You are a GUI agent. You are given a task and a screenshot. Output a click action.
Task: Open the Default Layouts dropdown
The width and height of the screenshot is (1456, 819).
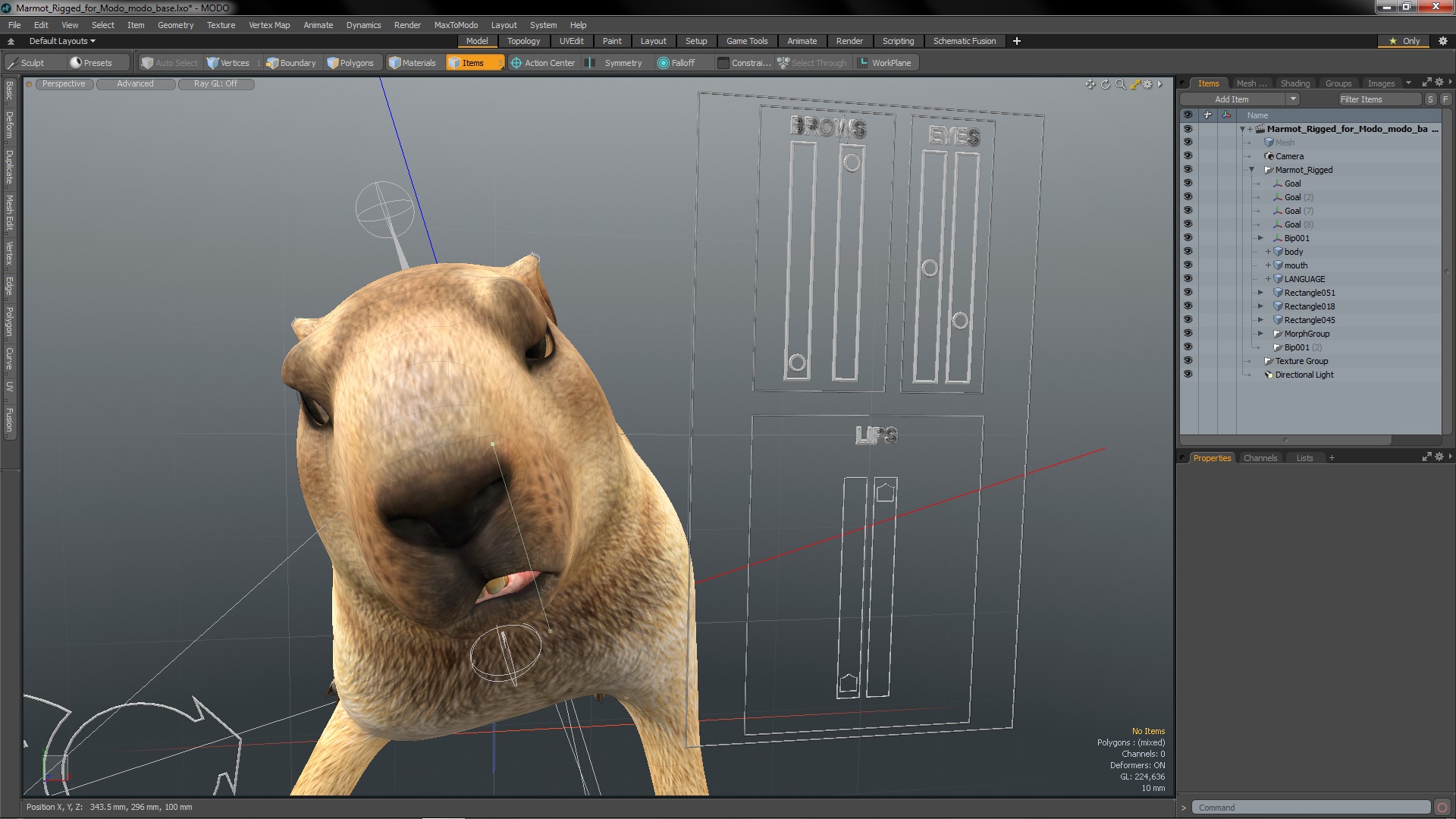[x=62, y=41]
